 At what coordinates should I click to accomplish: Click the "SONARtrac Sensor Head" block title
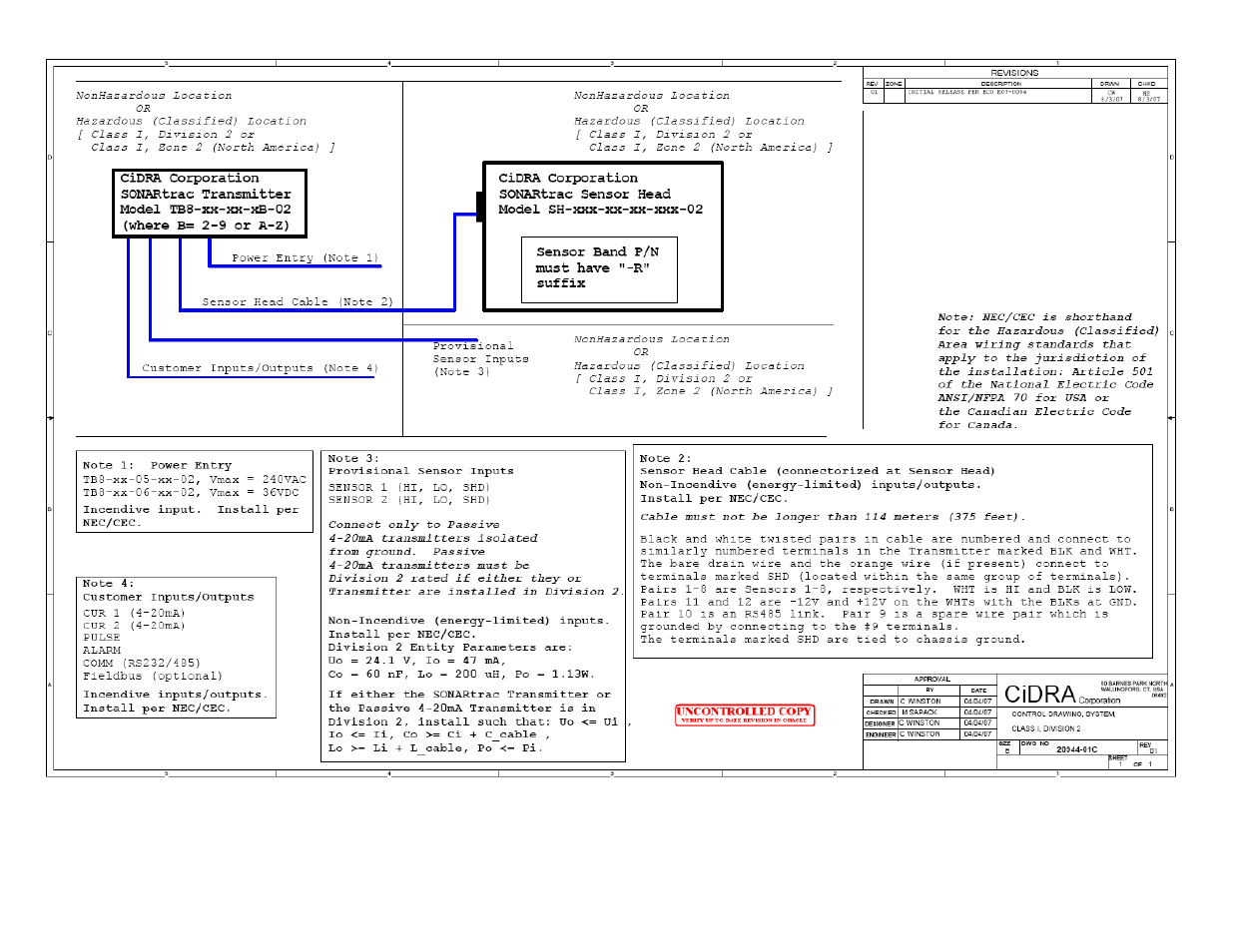[585, 195]
